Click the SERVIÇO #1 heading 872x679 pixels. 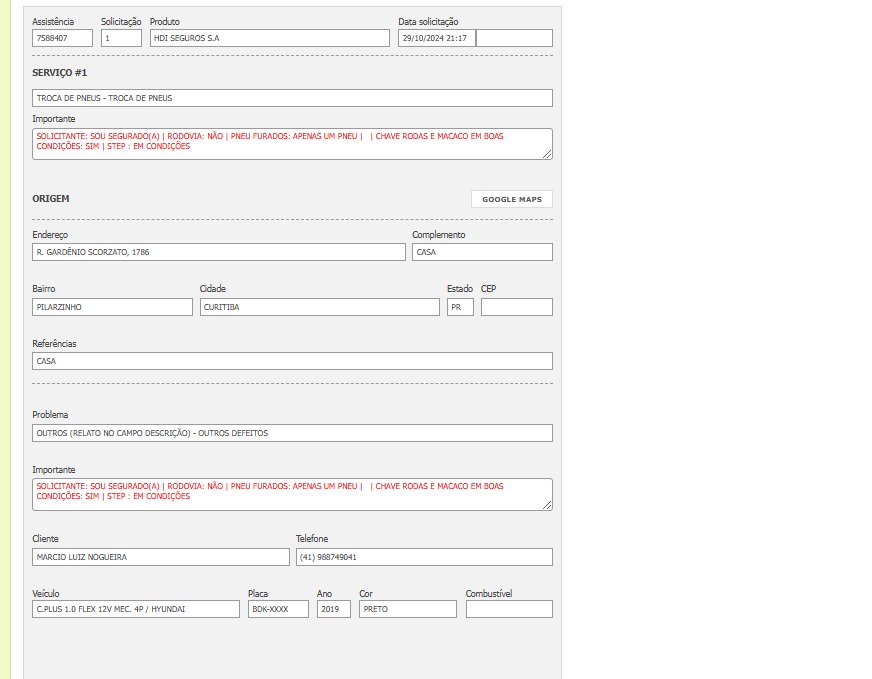click(60, 73)
